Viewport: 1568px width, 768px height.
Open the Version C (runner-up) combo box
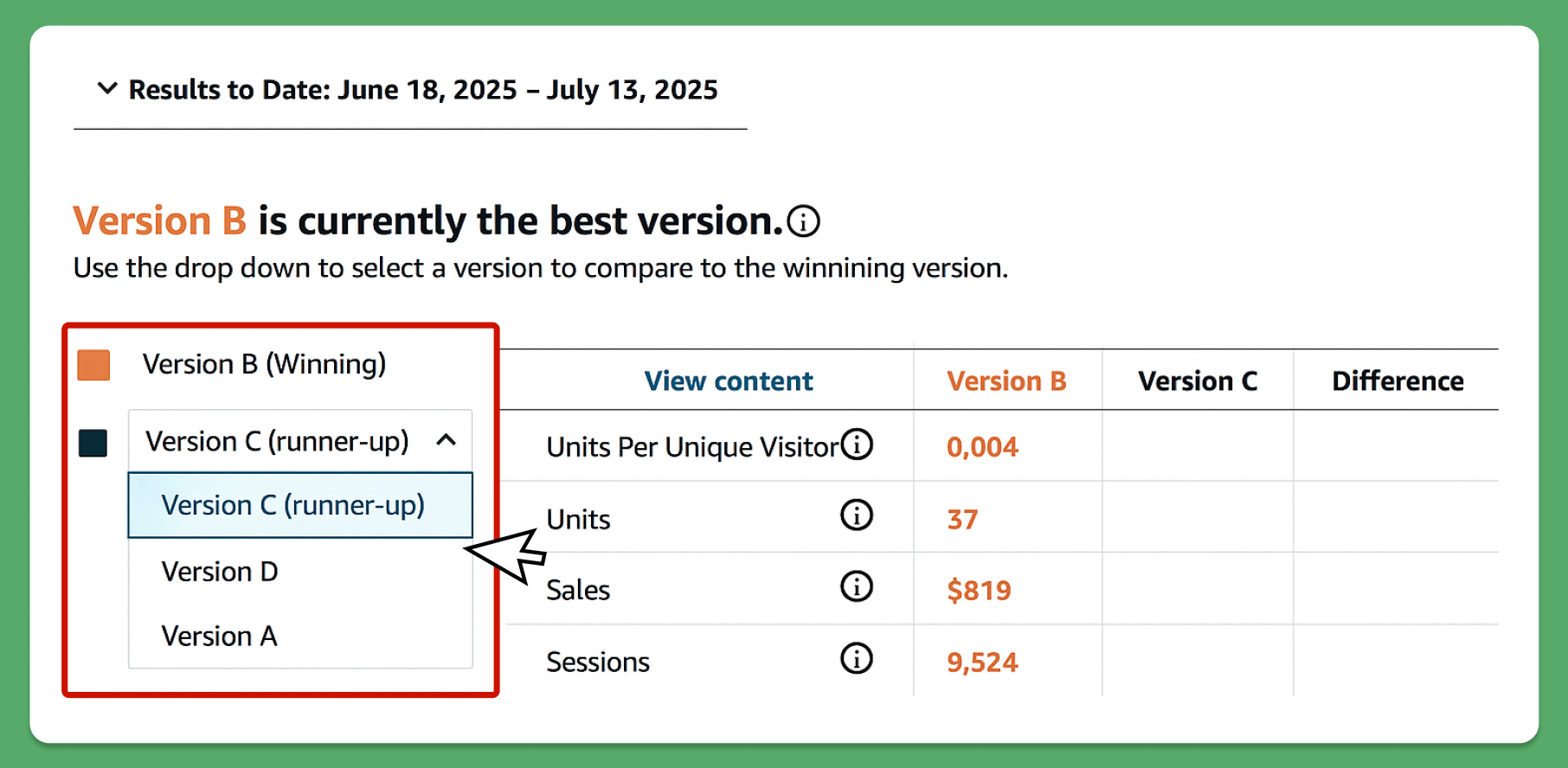pos(300,441)
